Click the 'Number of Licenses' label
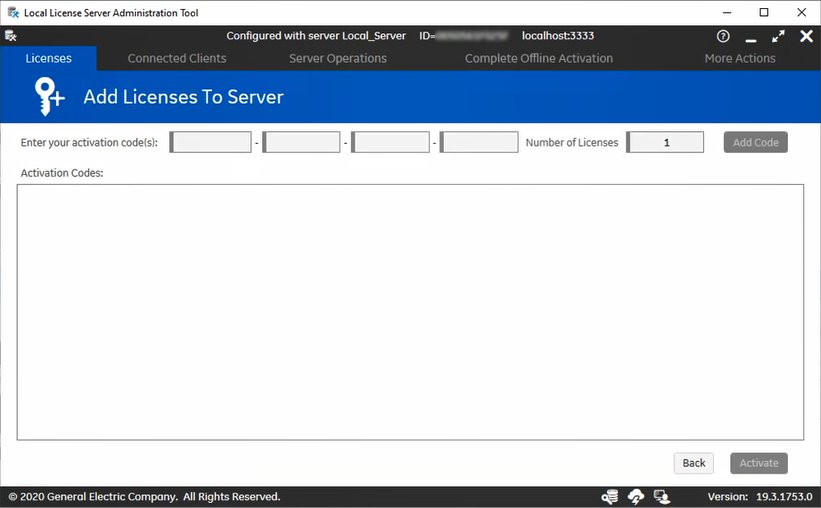Image resolution: width=821 pixels, height=508 pixels. (572, 142)
